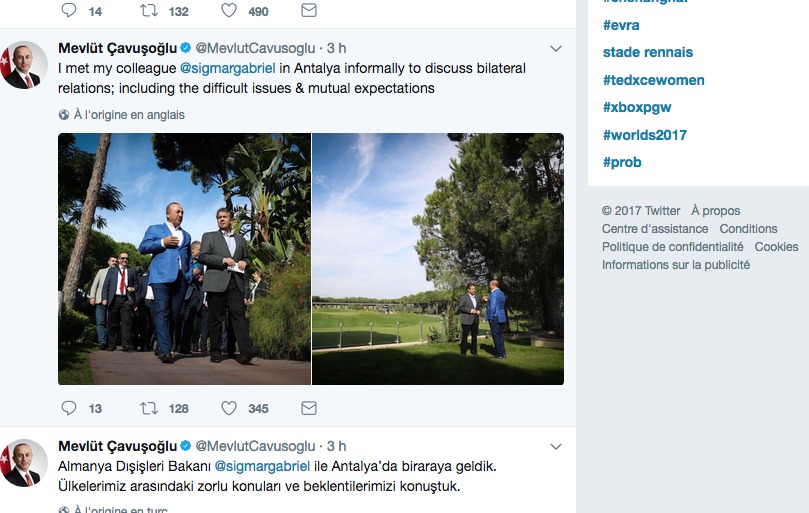Reply to the English Antalya tweet

[x=69, y=408]
